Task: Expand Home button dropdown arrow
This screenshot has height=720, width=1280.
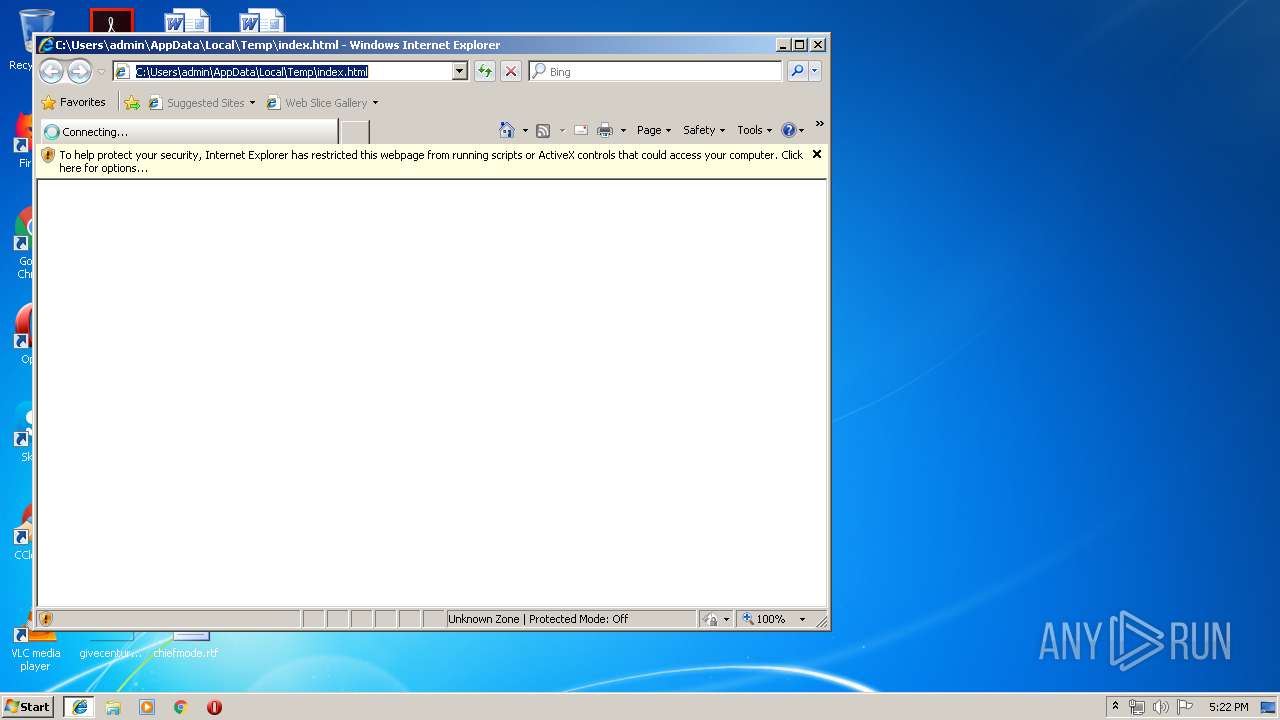Action: (x=525, y=131)
